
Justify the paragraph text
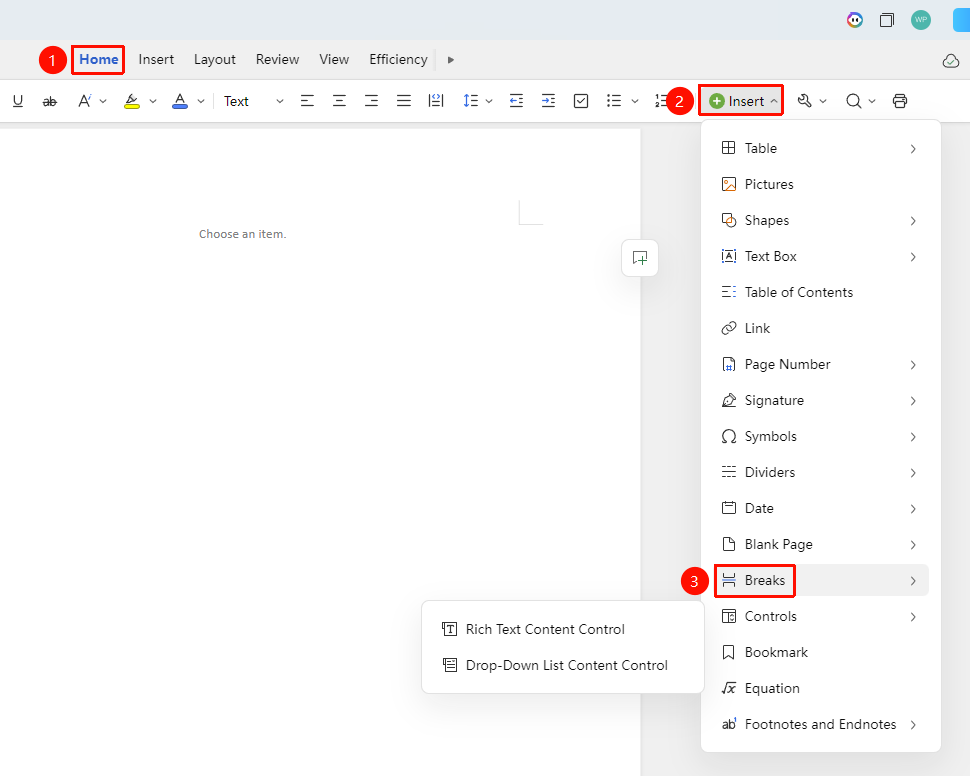pos(403,101)
